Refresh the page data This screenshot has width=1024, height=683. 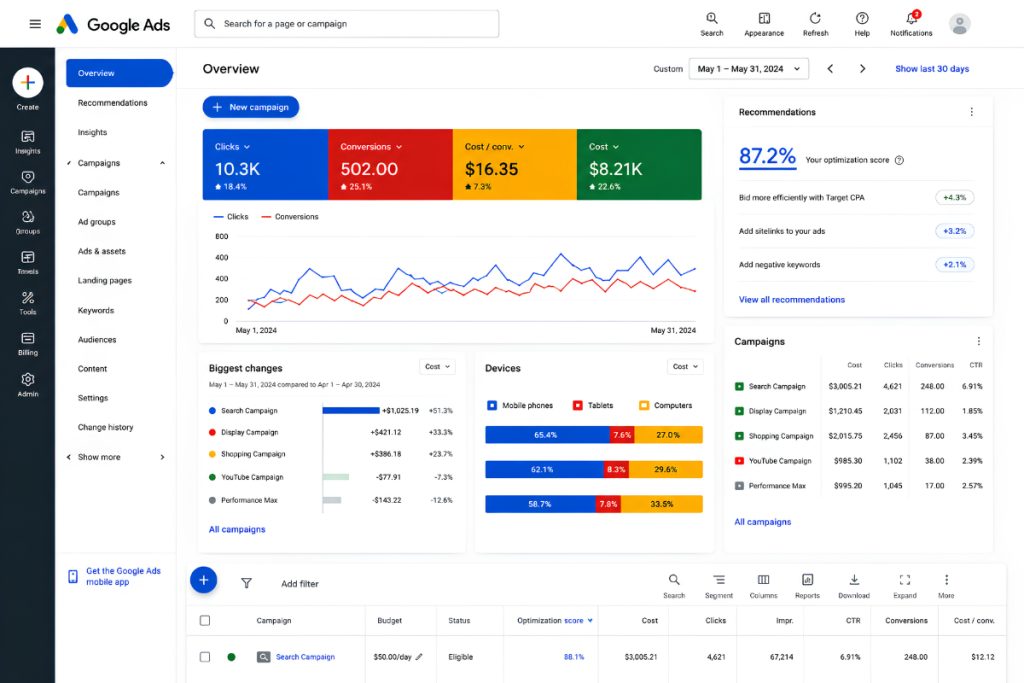(x=816, y=24)
